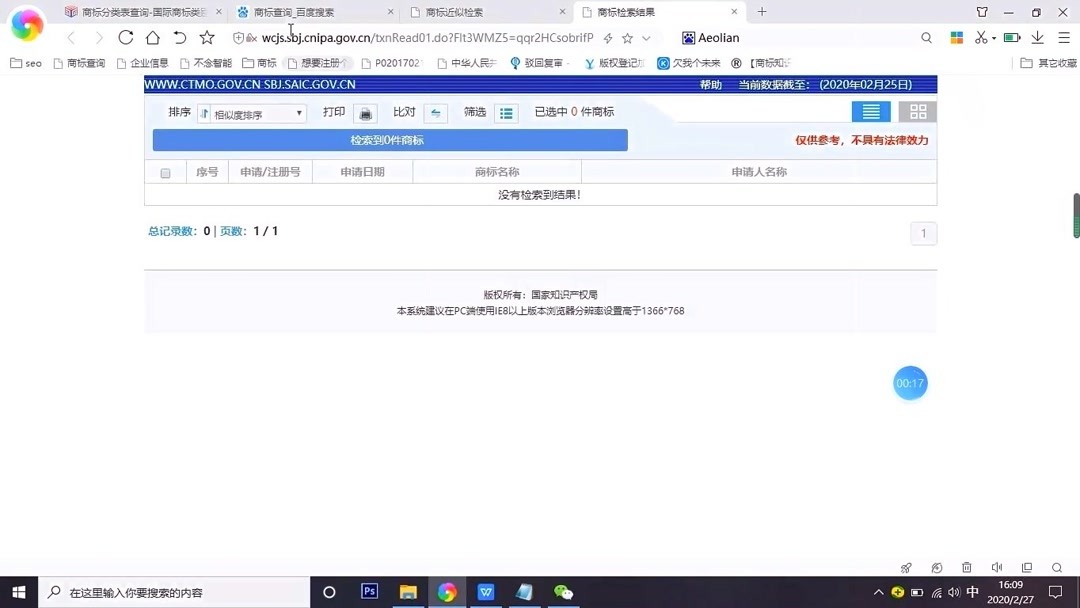This screenshot has height=608, width=1080.
Task: Enable the Chinese input method in system tray
Action: pyautogui.click(x=972, y=592)
